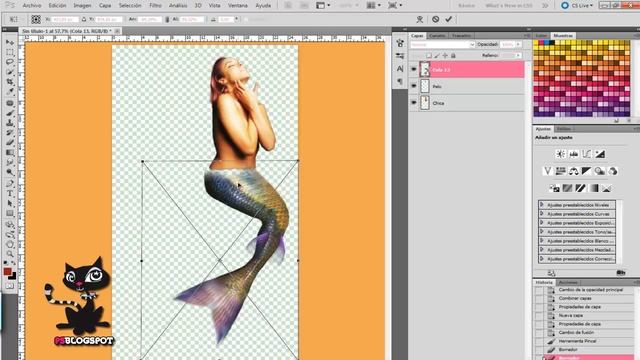The height and width of the screenshot is (360, 640).
Task: Open the Paragraph panel icon in dock
Action: 400,82
